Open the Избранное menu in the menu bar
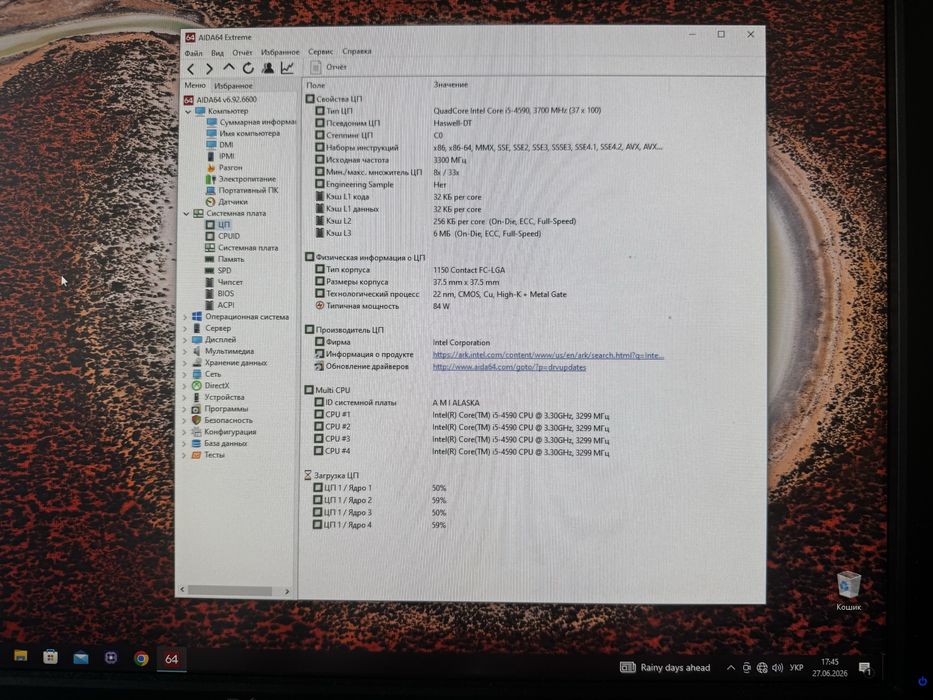The image size is (933, 700). [280, 52]
